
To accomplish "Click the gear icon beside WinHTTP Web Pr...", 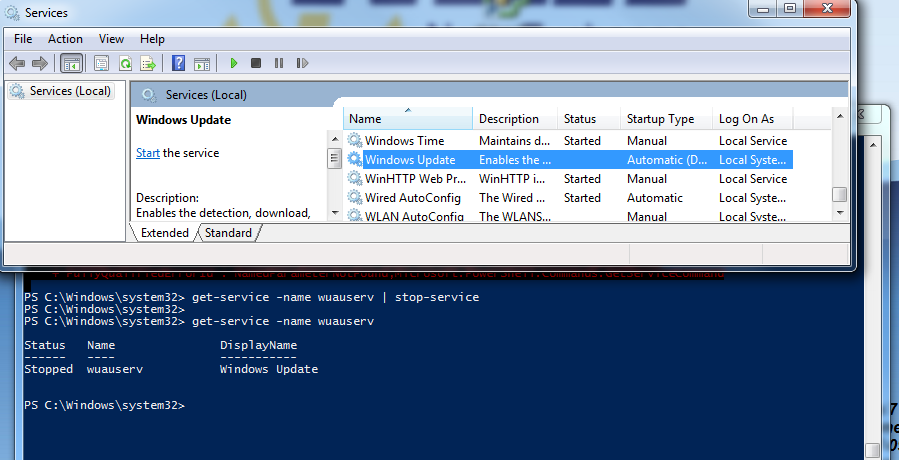I will 355,178.
